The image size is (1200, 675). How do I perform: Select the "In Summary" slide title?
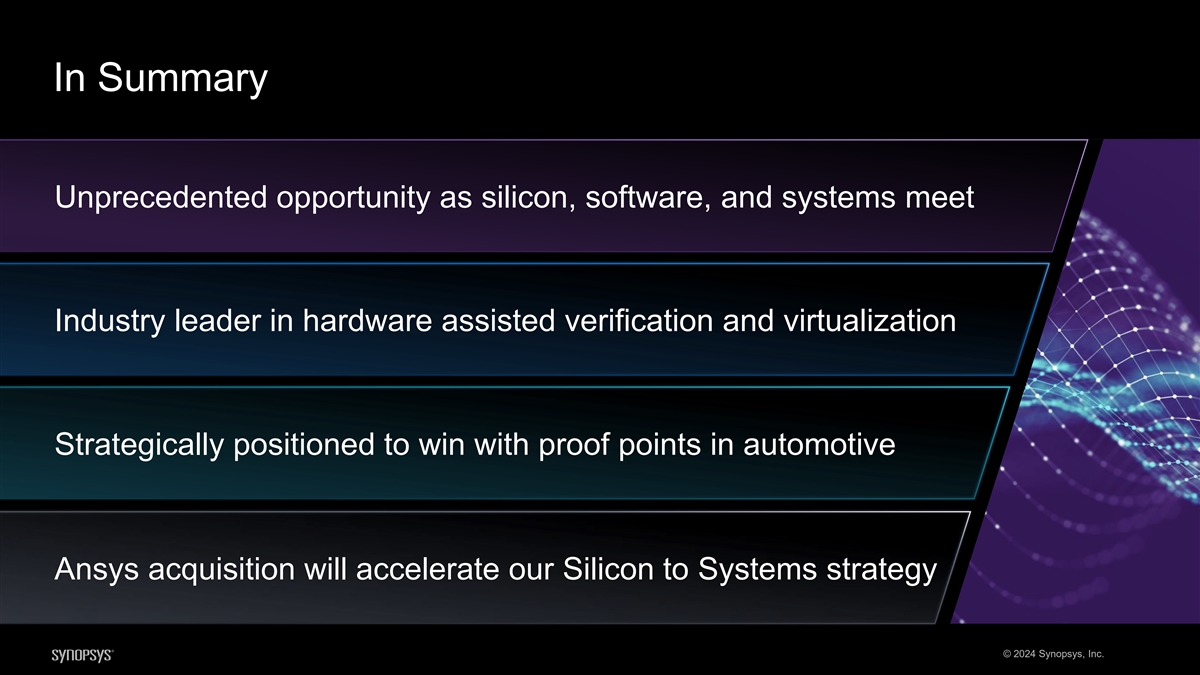point(162,78)
